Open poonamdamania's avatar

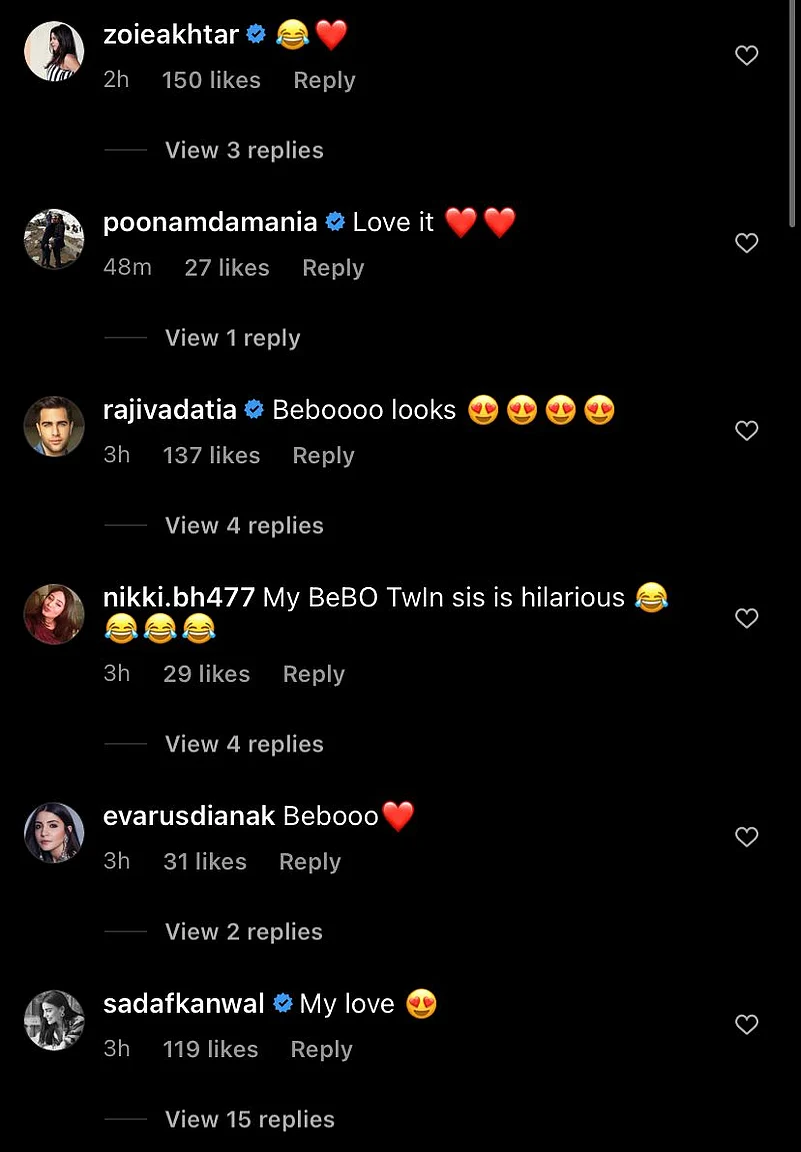[x=54, y=239]
